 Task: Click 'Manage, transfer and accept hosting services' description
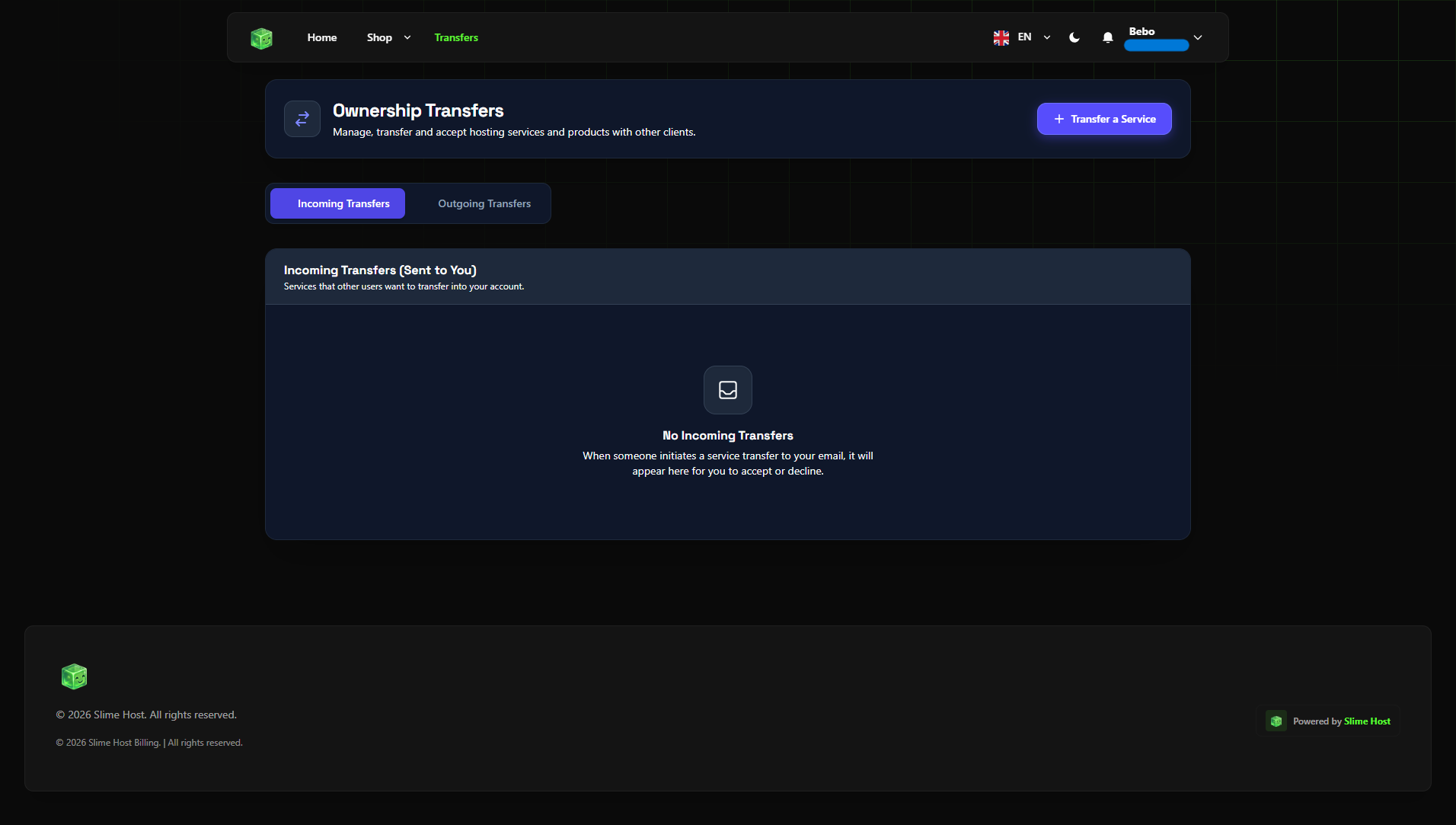tap(514, 132)
